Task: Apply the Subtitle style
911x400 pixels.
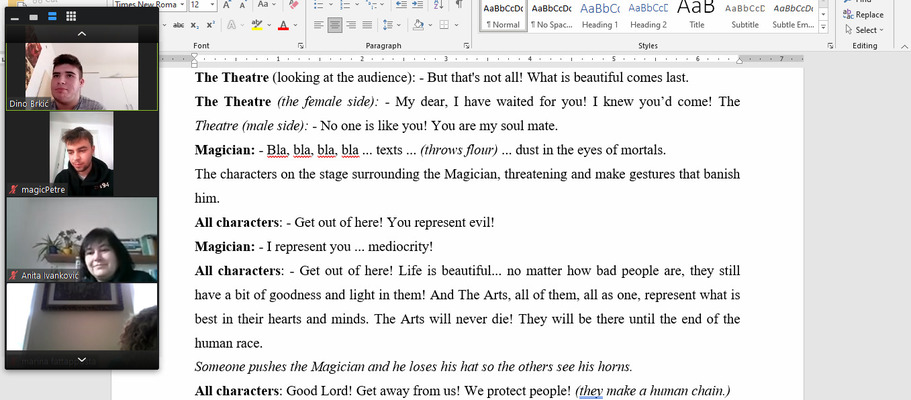Action: [x=745, y=16]
